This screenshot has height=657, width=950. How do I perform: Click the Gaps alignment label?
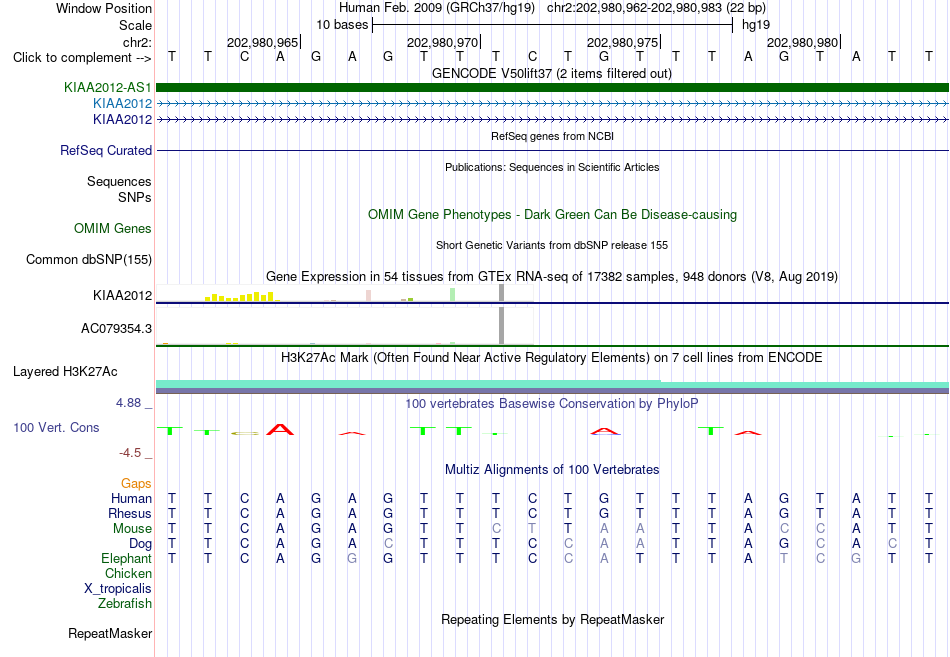136,484
